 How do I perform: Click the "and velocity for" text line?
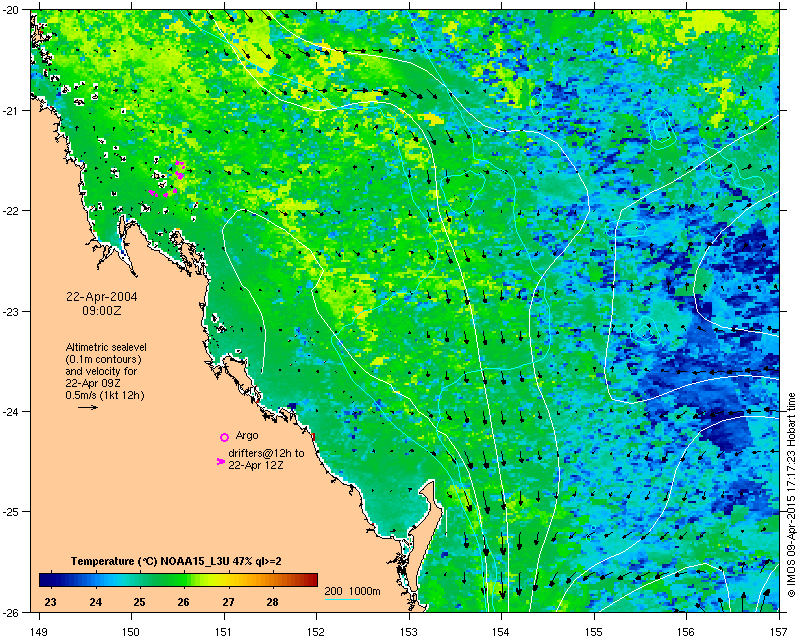pos(102,371)
